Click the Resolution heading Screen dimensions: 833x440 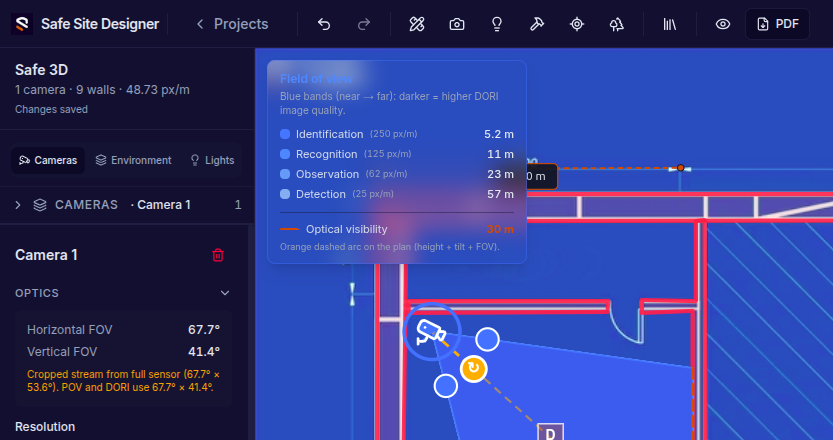tap(45, 427)
